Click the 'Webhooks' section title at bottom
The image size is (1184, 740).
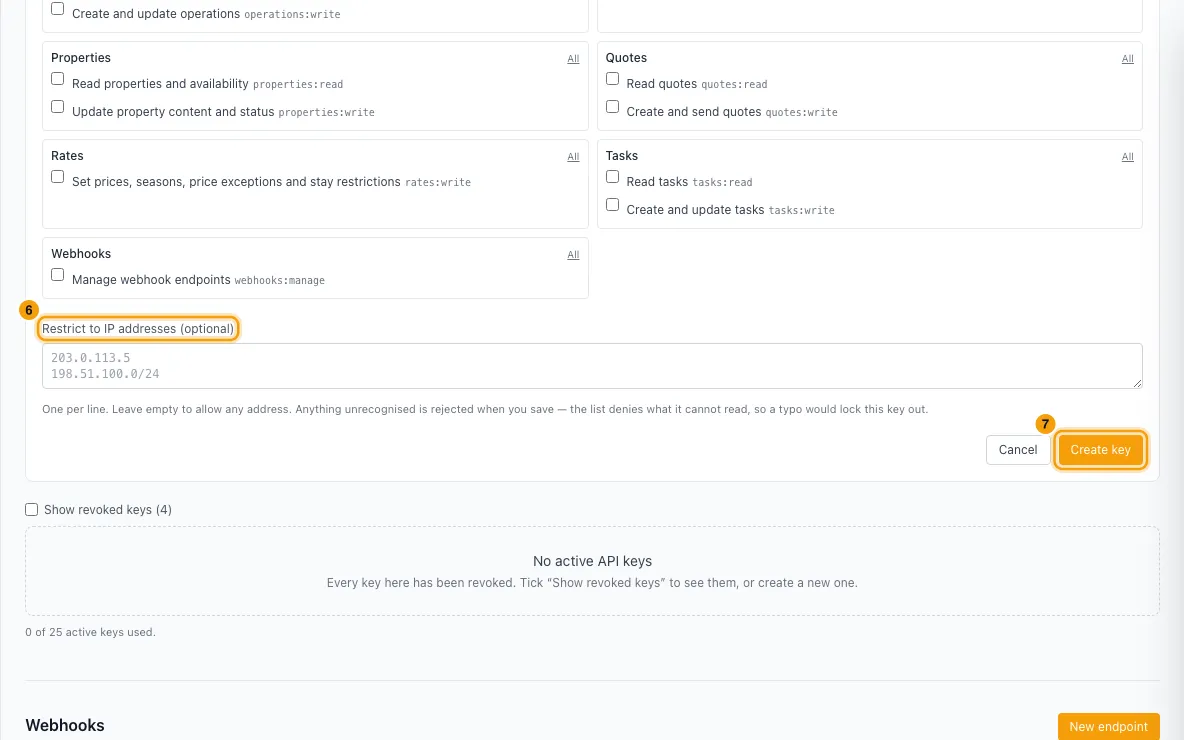(65, 726)
